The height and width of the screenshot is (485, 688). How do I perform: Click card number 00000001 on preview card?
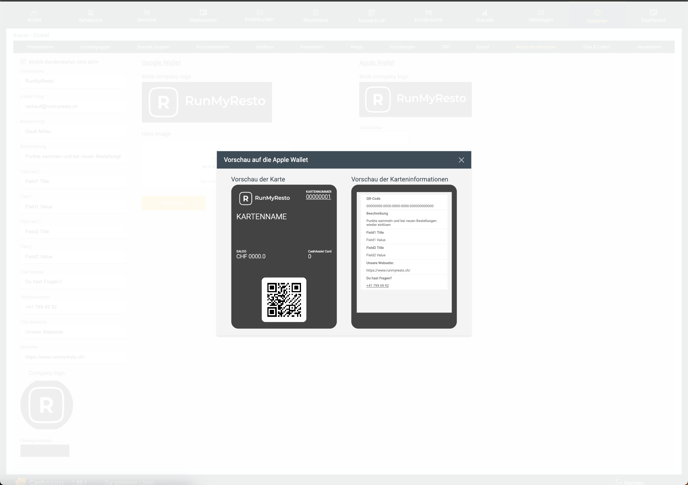318,197
